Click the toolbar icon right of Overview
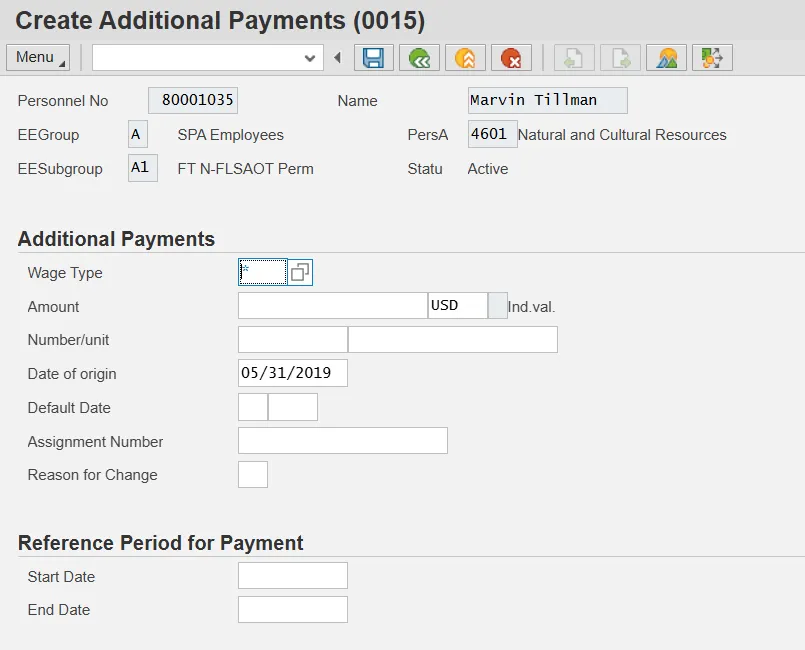805x650 pixels. tap(712, 58)
